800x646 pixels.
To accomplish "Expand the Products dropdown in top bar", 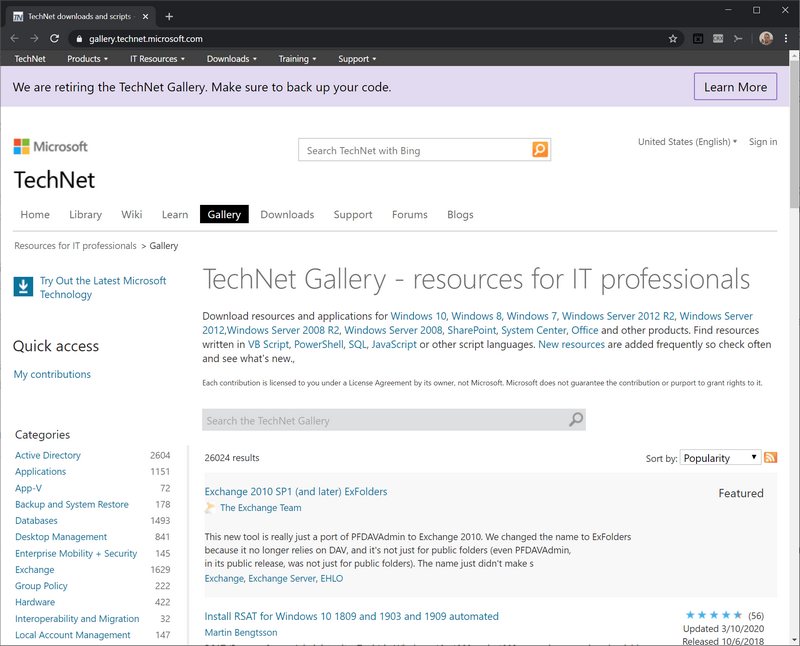I will click(x=87, y=59).
